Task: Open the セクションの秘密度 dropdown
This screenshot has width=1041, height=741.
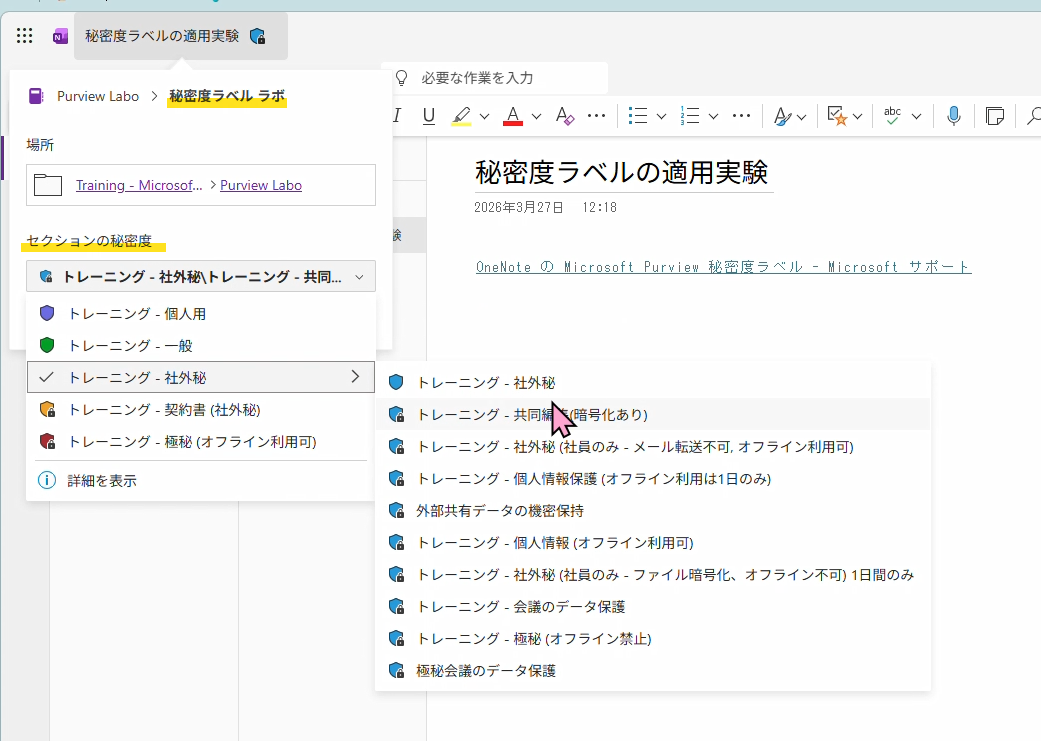Action: (x=201, y=276)
